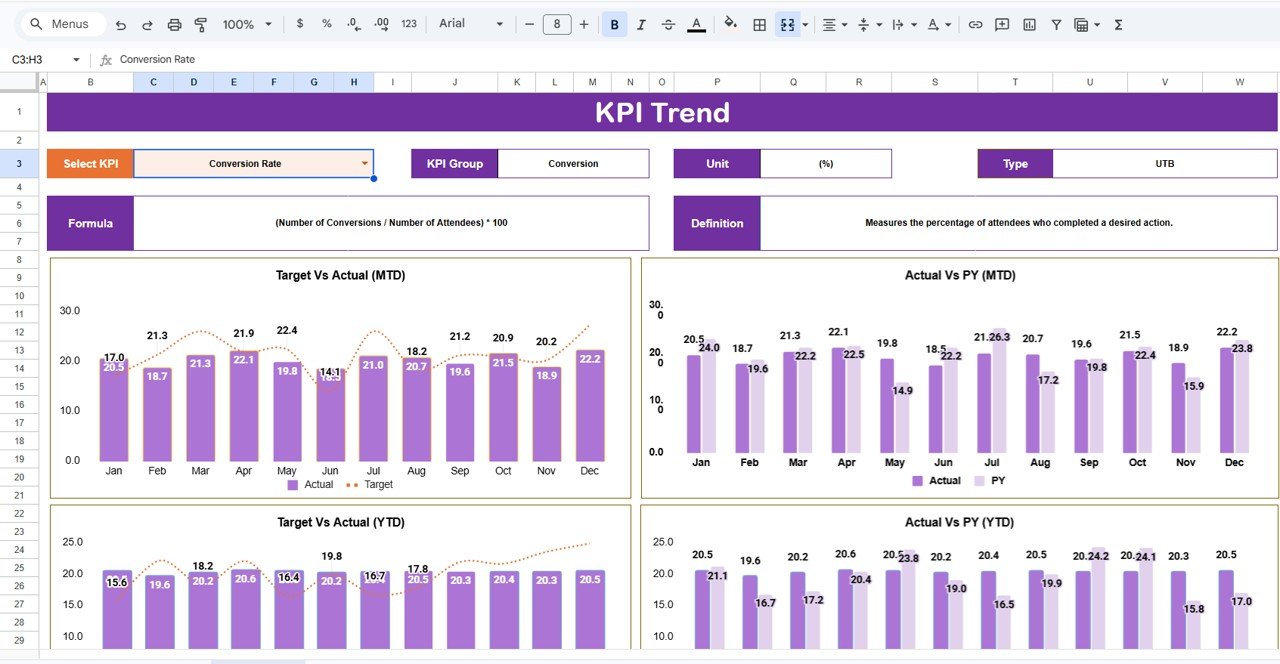Click the Functions sigma icon
The image size is (1280, 664).
pyautogui.click(x=1117, y=24)
